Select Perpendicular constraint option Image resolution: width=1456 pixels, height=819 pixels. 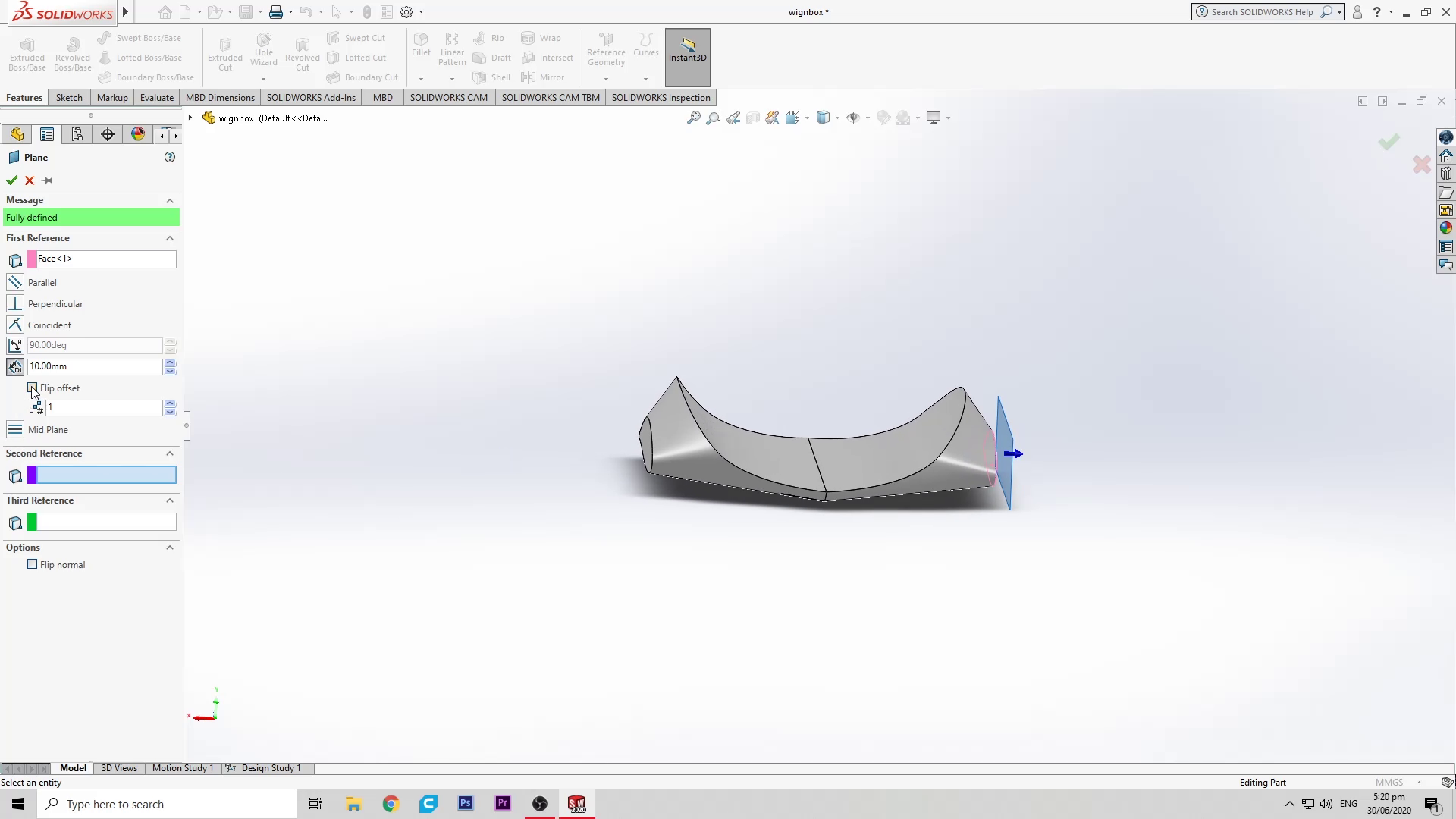click(x=15, y=303)
